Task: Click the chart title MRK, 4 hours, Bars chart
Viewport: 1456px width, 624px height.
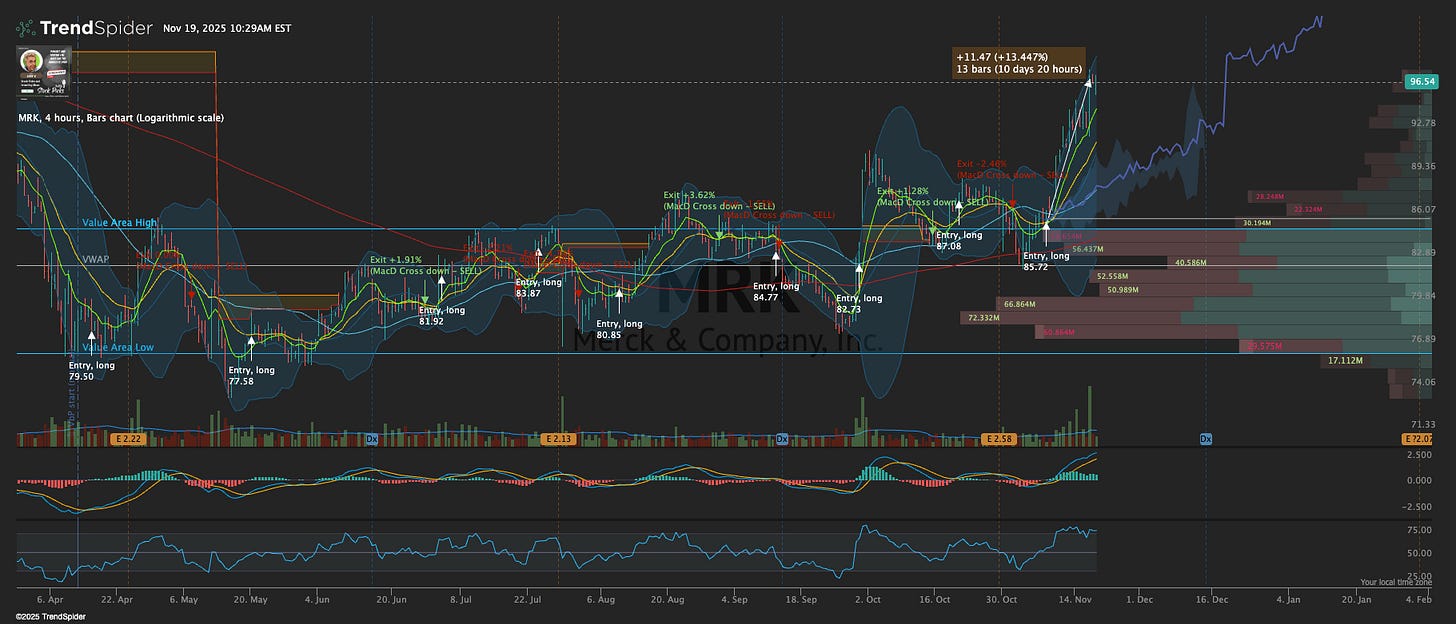Action: 121,118
